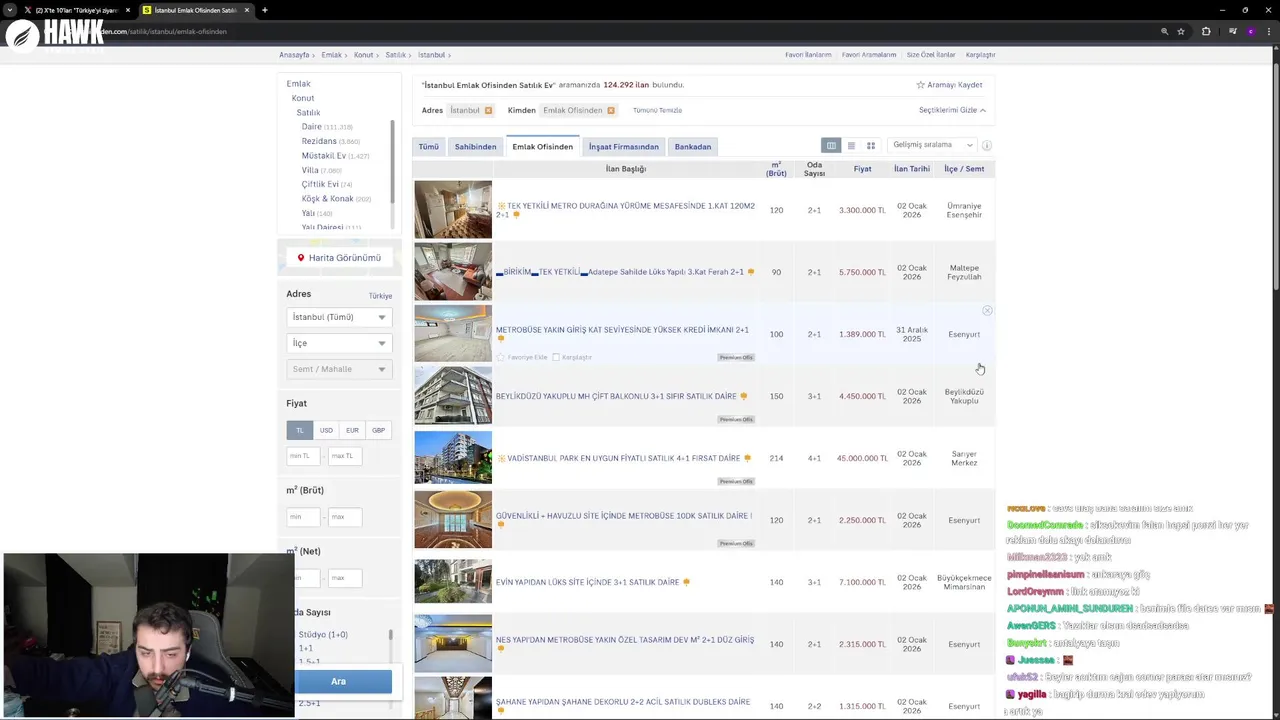Click the min TL price field
Screen dimensions: 1280x720
(303, 456)
